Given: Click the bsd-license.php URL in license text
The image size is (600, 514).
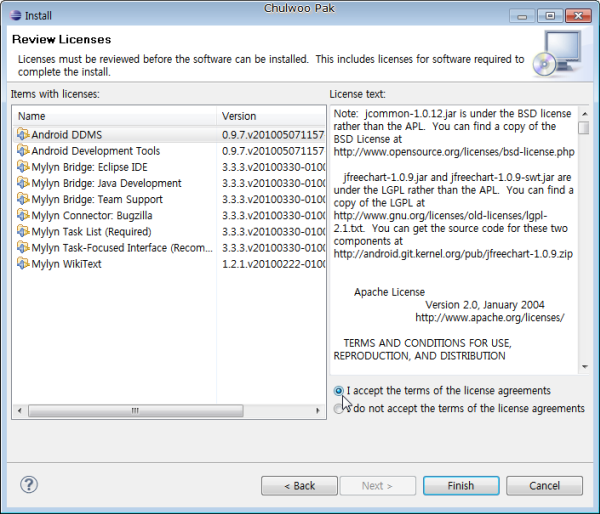Looking at the screenshot, I should (454, 152).
